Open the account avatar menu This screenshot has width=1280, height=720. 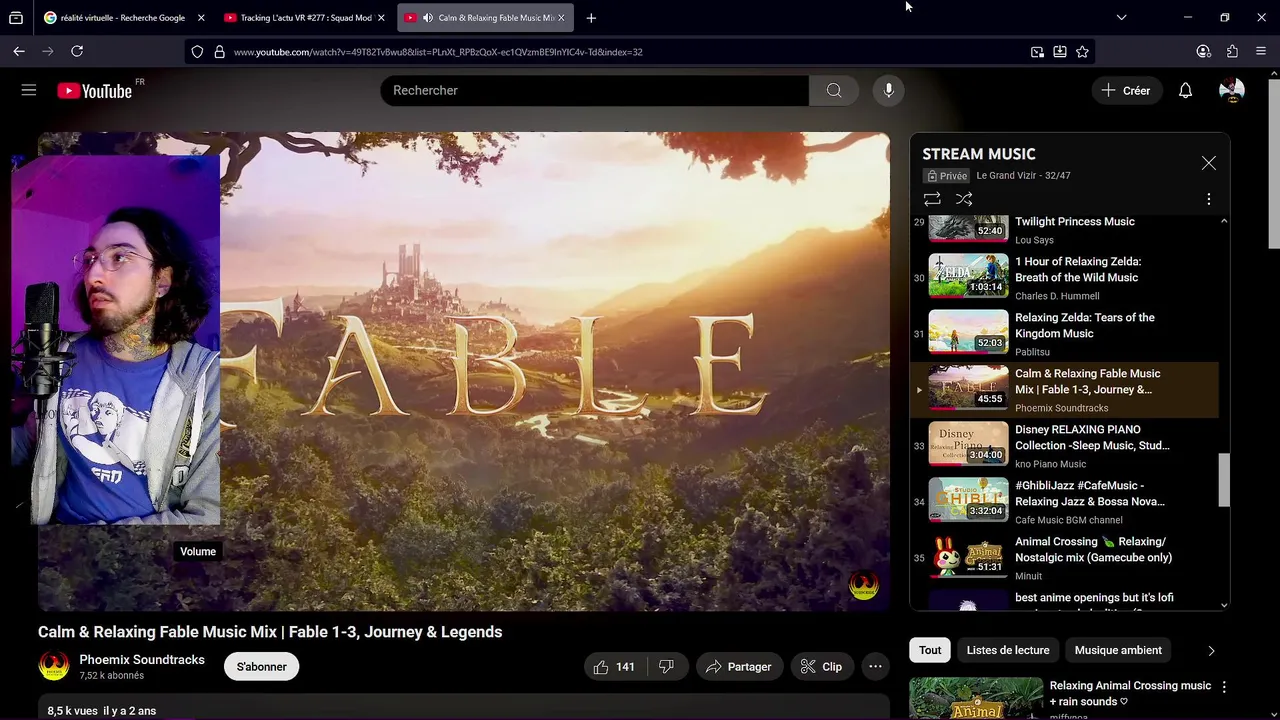pos(1232,90)
